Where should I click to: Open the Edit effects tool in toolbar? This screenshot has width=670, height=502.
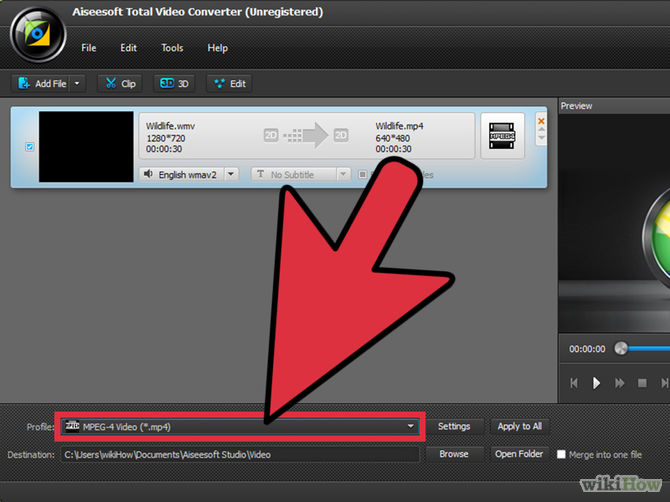click(x=230, y=83)
